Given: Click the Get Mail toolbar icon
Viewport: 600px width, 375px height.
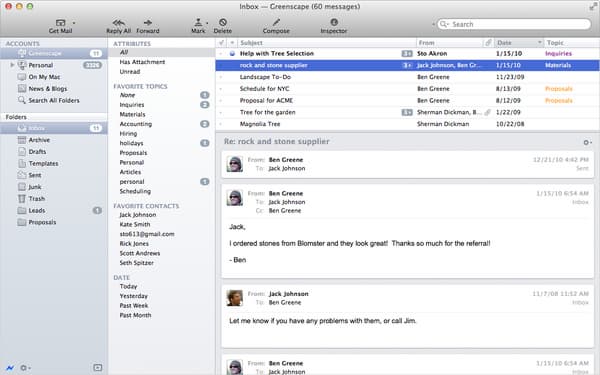Looking at the screenshot, I should click(60, 23).
